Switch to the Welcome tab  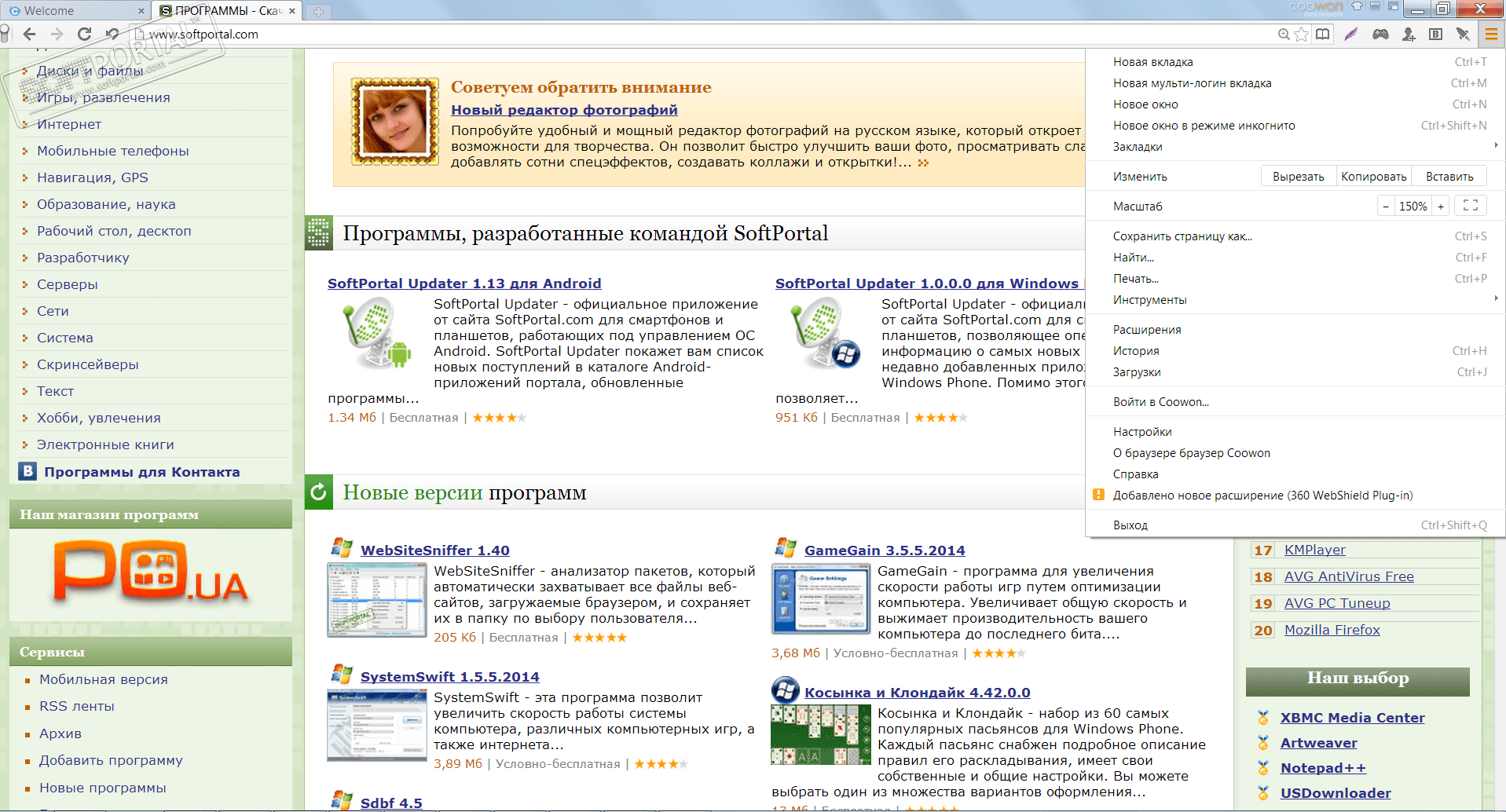pos(75,11)
